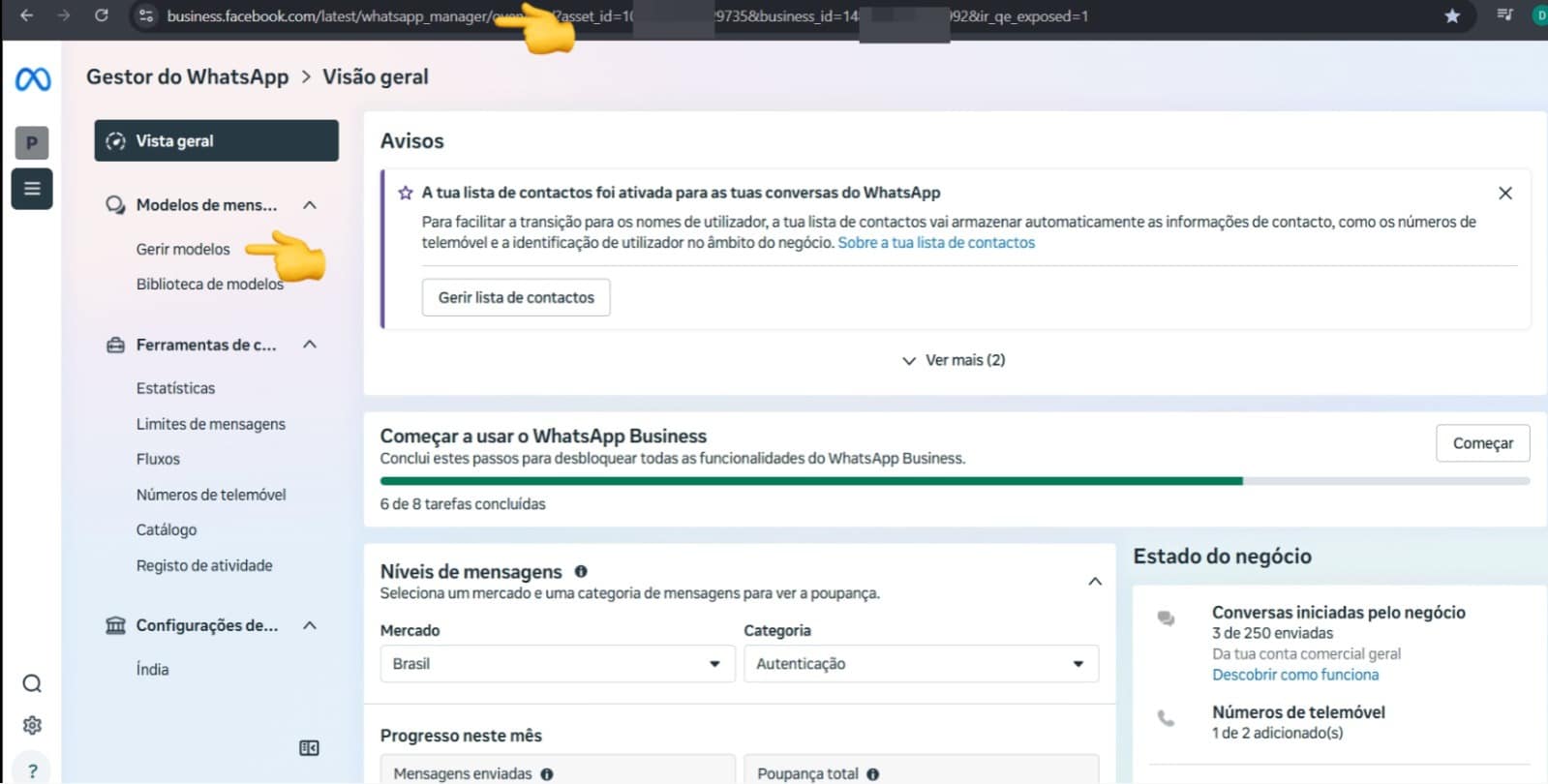Collapse the Modelos de mensagens section
The width and height of the screenshot is (1548, 784).
click(310, 205)
